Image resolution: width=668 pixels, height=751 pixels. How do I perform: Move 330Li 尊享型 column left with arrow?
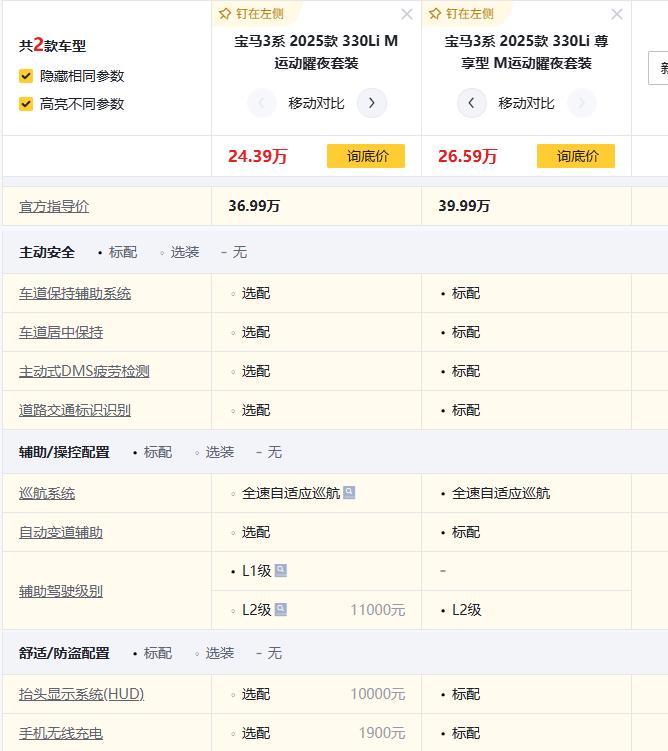coord(471,103)
